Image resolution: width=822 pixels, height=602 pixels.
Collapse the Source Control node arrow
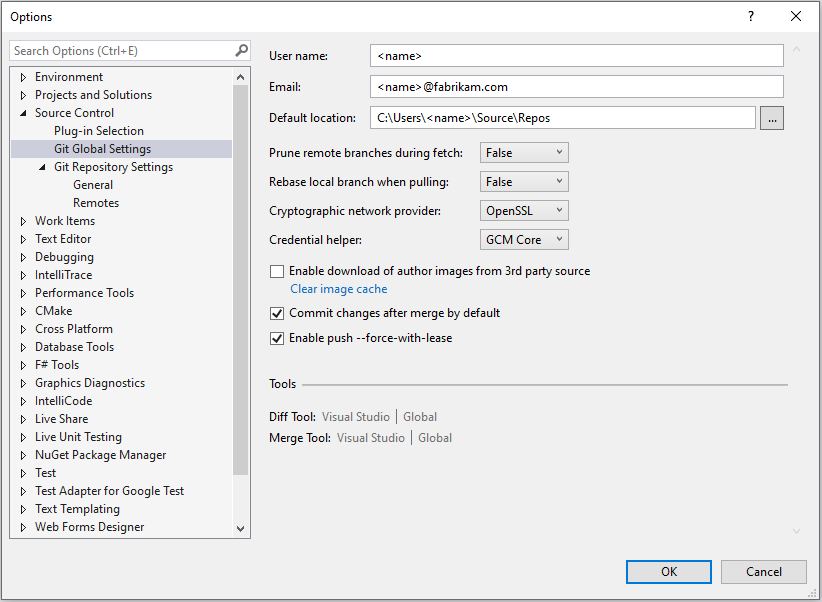(23, 113)
